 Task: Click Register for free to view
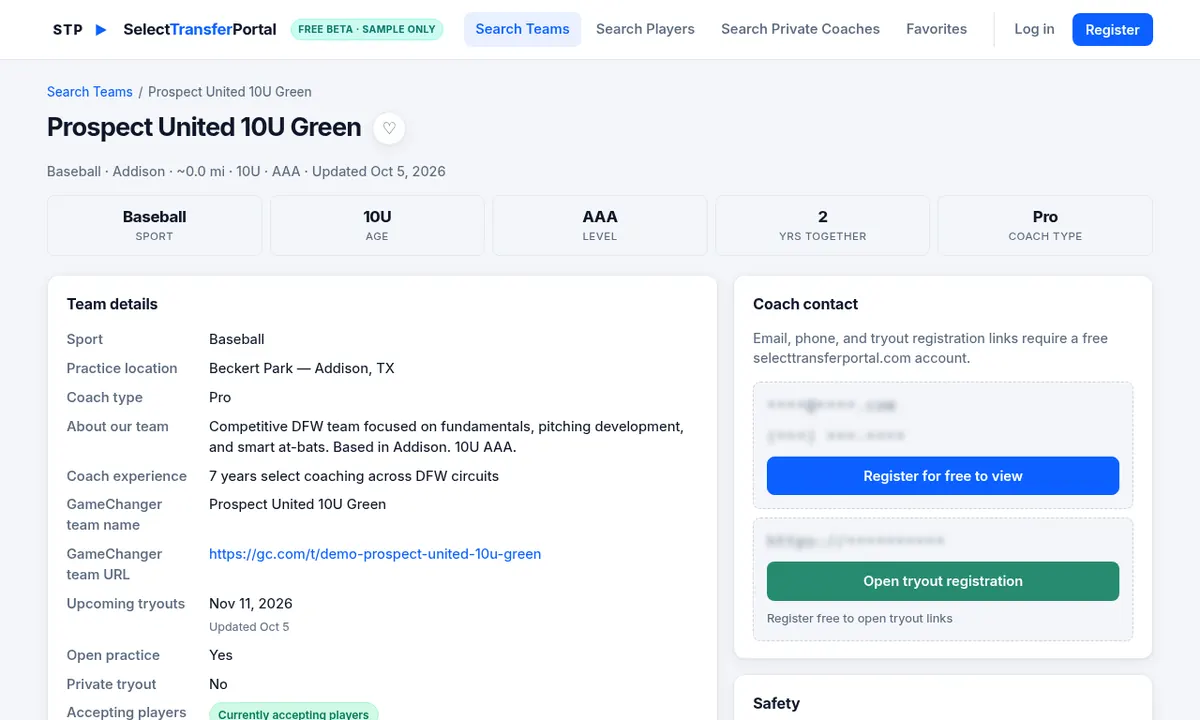point(943,476)
